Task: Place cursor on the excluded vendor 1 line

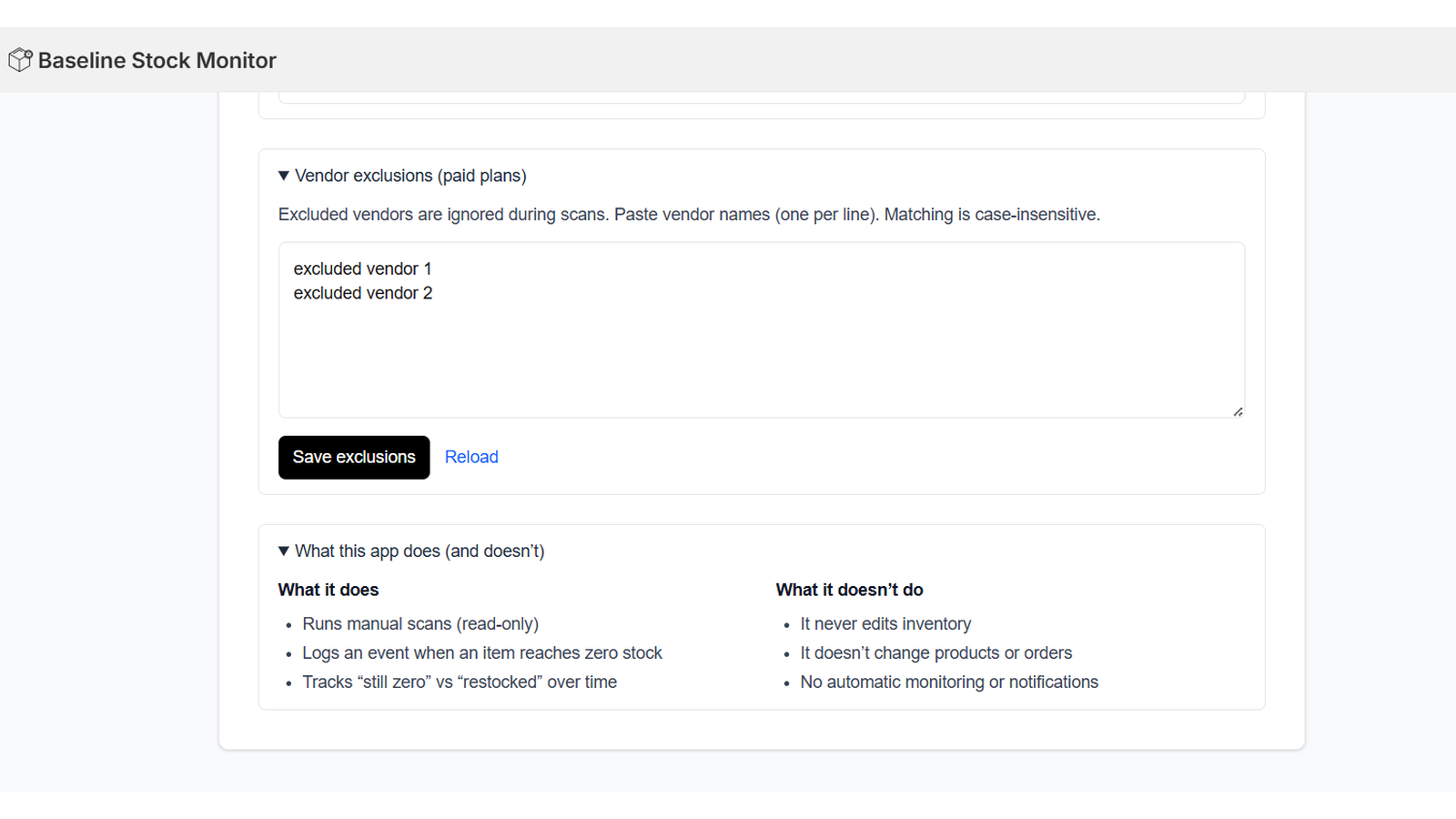Action: (362, 268)
